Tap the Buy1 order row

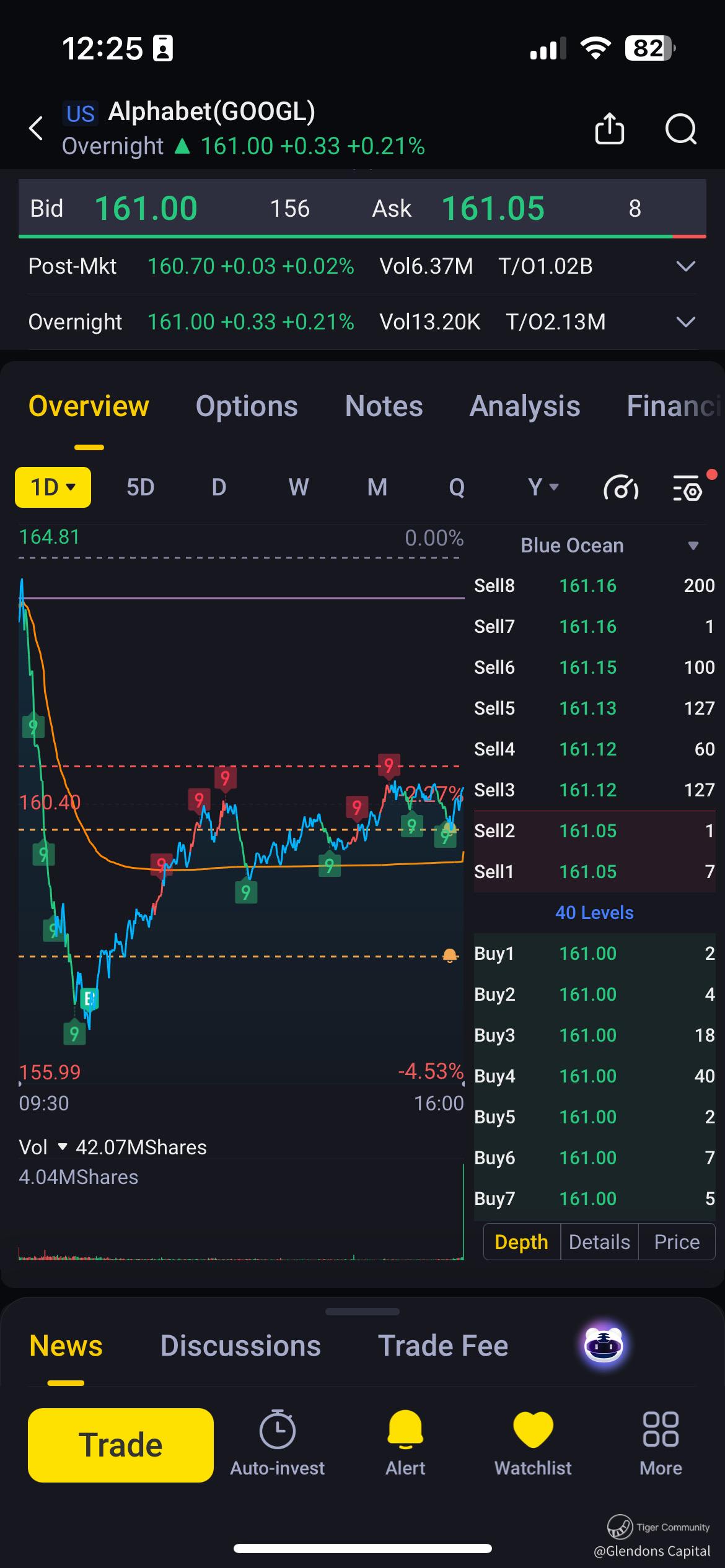594,953
